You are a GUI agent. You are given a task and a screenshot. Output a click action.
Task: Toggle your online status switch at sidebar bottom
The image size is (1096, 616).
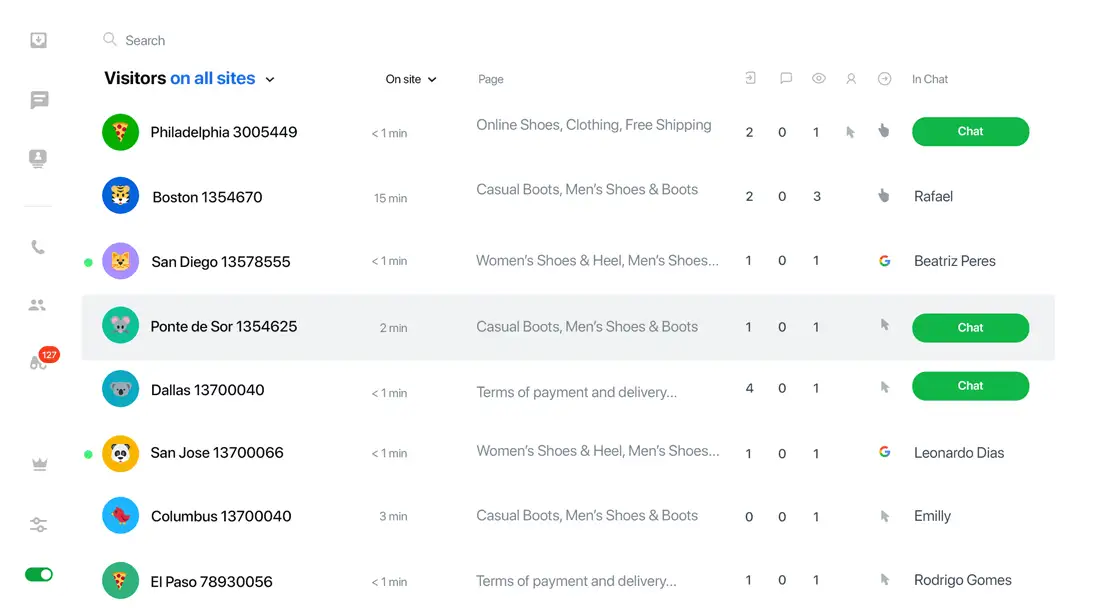38,574
